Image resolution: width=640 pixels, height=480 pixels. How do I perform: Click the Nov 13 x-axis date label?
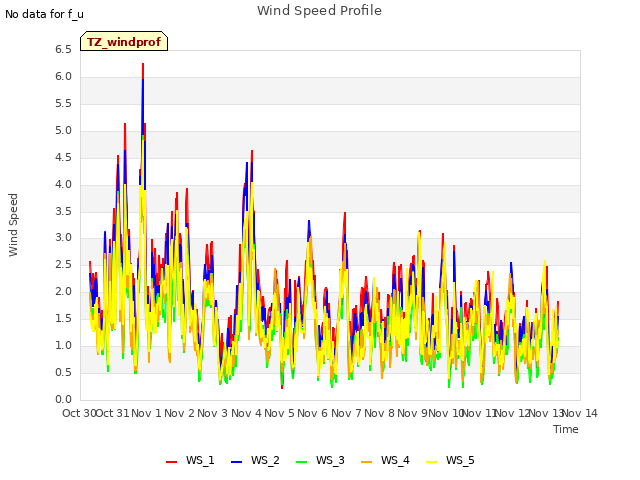(x=546, y=413)
